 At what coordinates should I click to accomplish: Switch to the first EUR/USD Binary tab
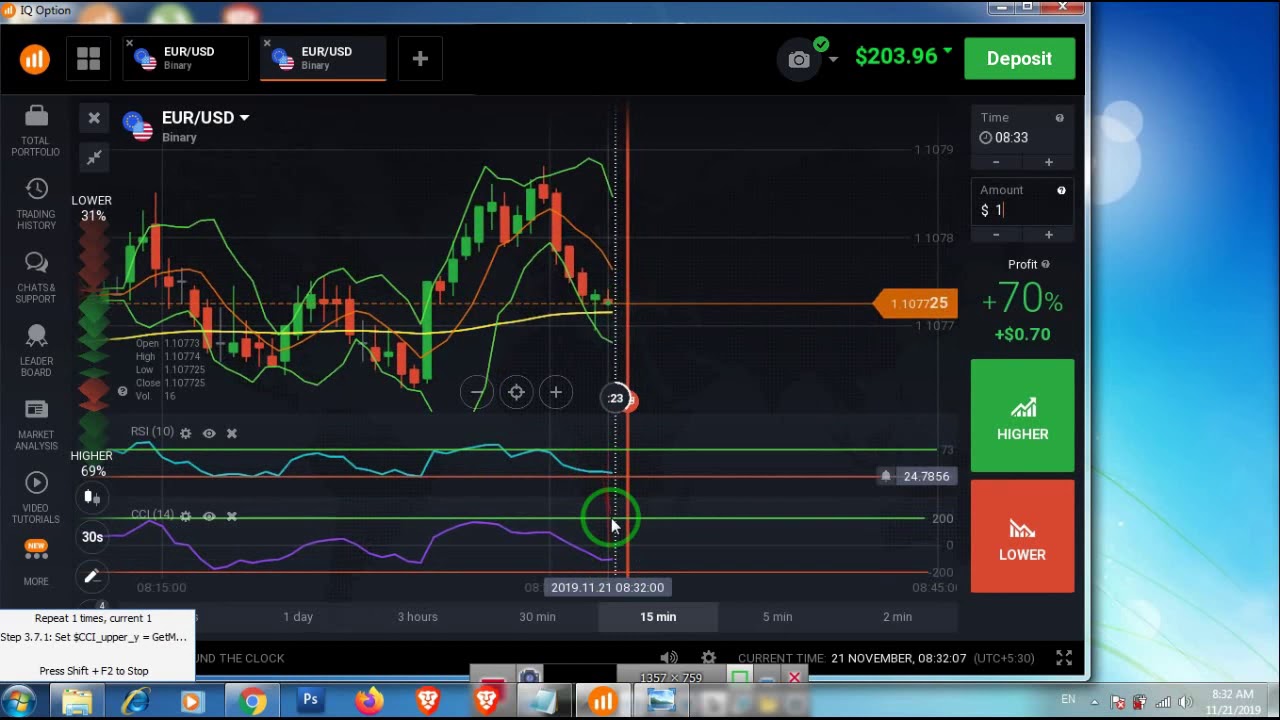click(188, 58)
